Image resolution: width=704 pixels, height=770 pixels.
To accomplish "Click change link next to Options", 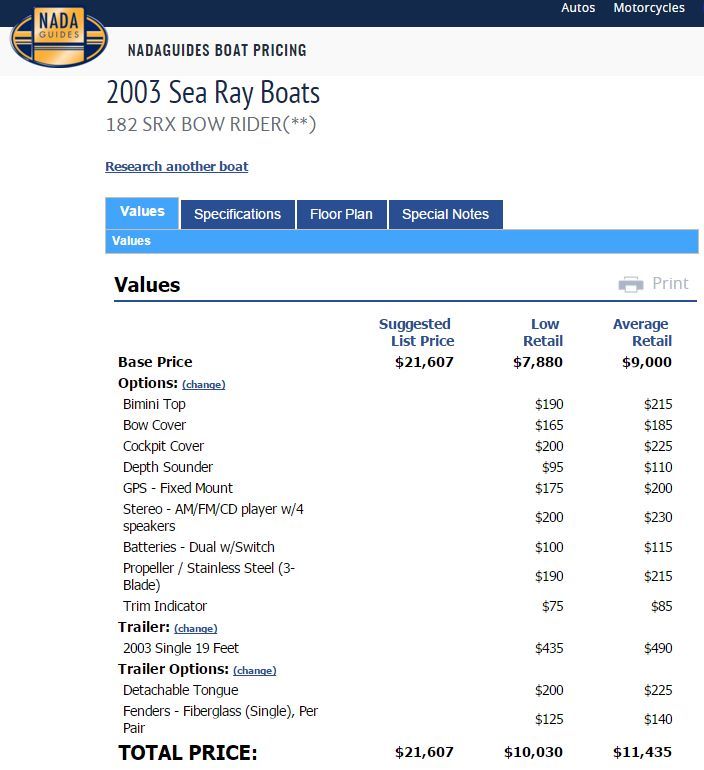I will 204,385.
